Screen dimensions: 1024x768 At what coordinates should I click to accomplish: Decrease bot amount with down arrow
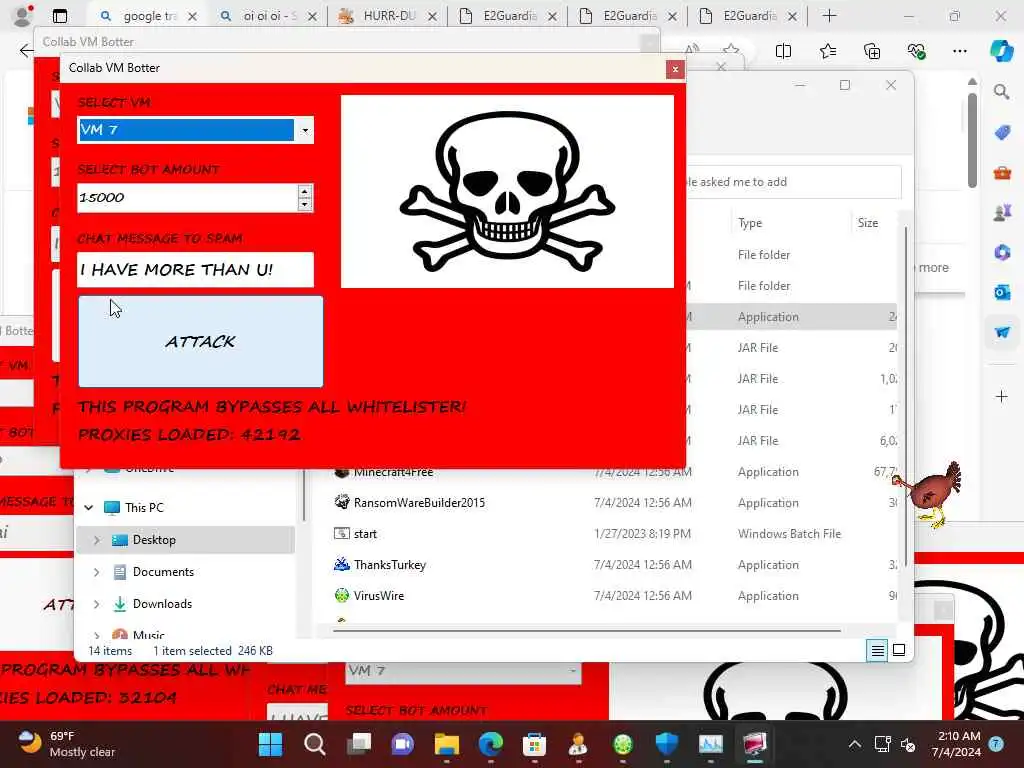click(x=304, y=204)
